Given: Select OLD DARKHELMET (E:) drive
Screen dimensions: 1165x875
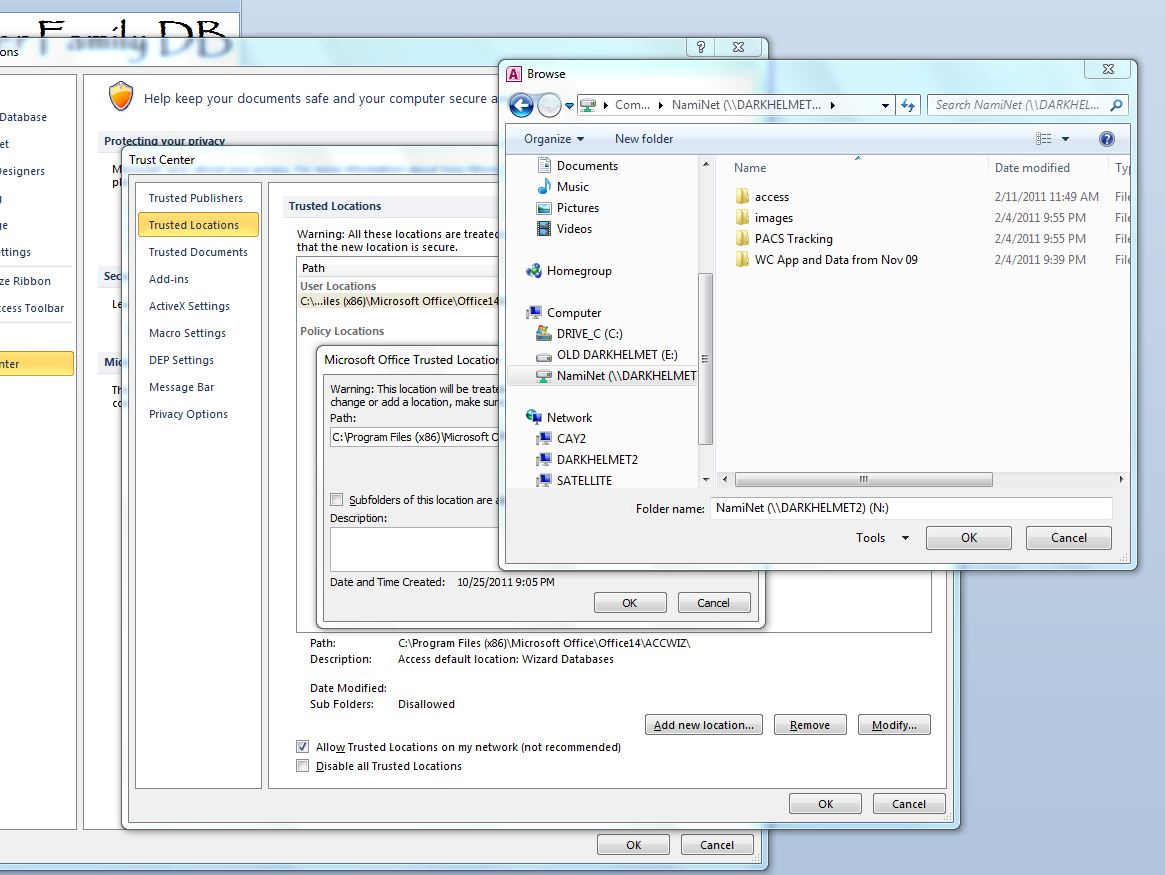Looking at the screenshot, I should 607,355.
